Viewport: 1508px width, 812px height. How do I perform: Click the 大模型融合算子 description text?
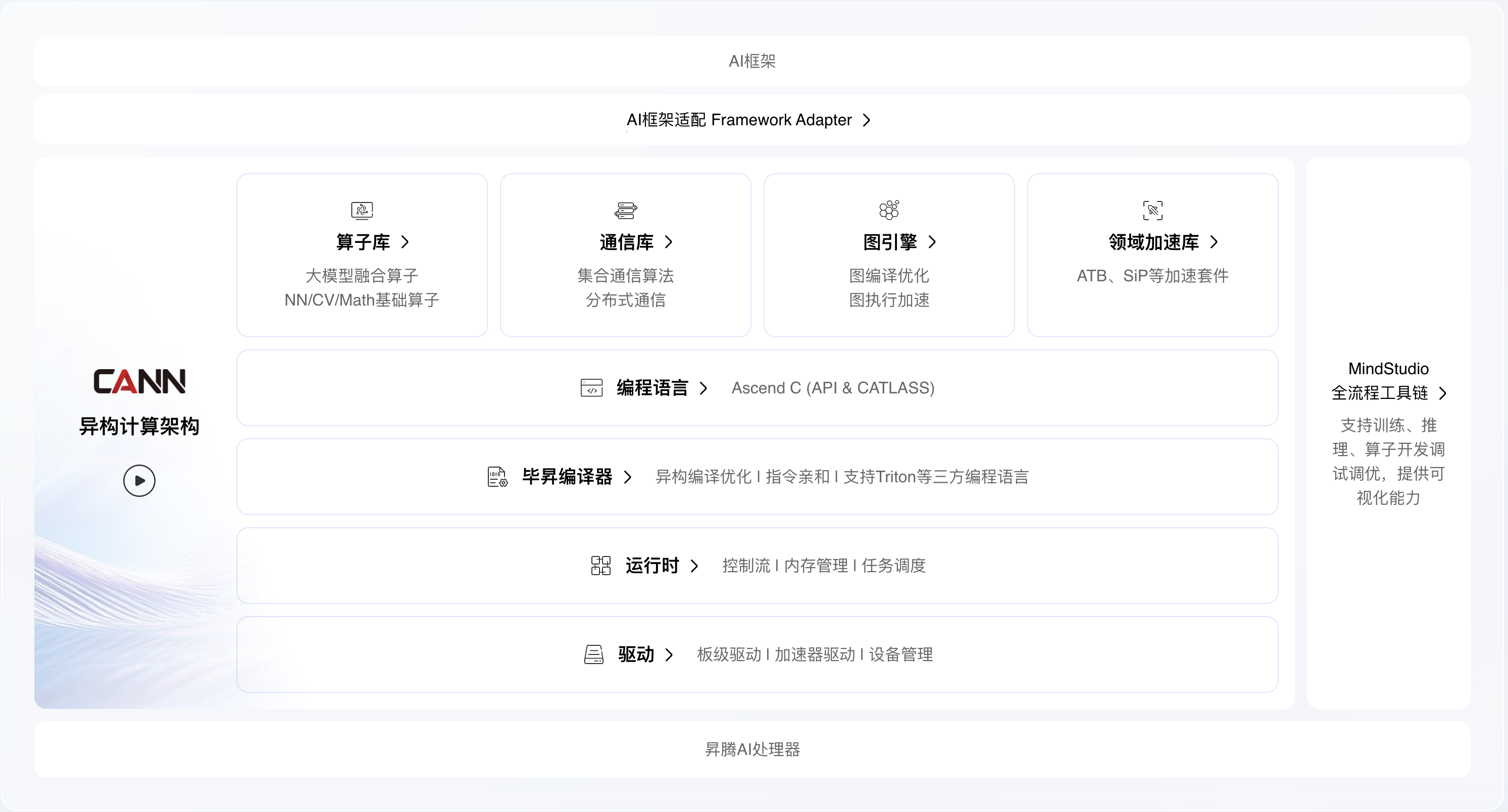click(362, 276)
